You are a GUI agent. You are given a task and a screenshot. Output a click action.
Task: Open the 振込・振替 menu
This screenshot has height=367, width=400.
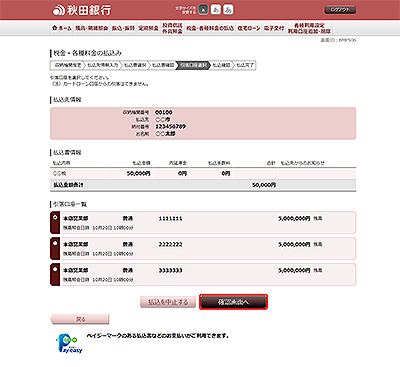pyautogui.click(x=123, y=28)
